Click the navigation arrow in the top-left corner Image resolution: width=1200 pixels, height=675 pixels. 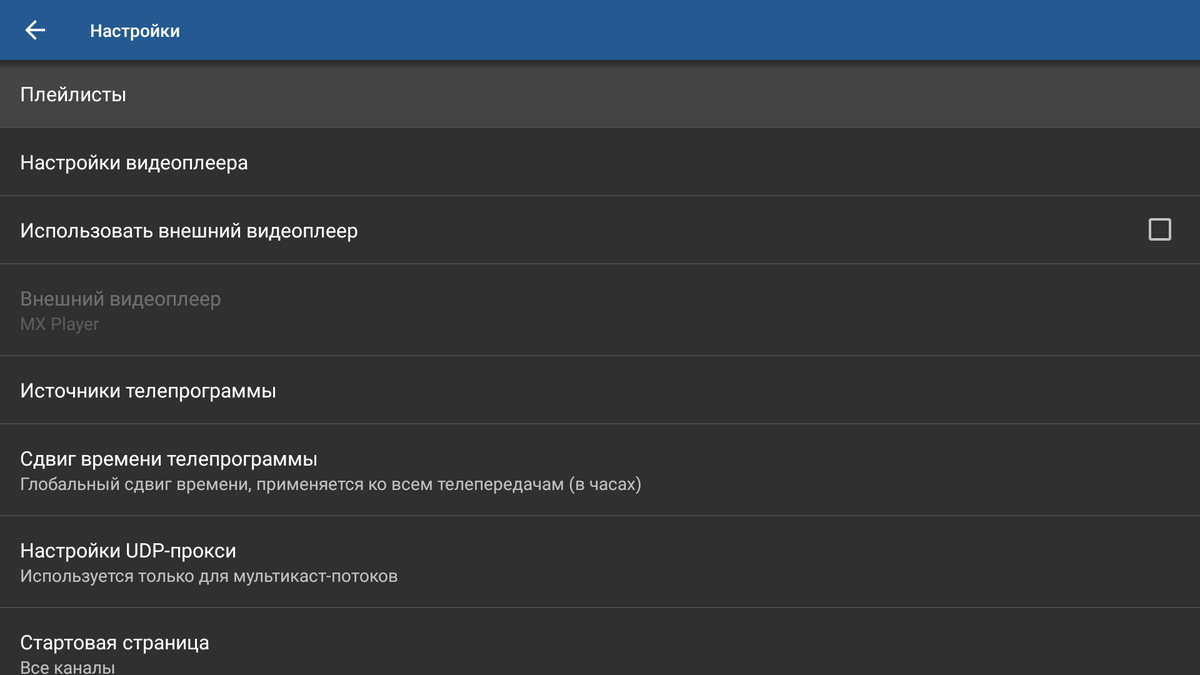pyautogui.click(x=35, y=30)
